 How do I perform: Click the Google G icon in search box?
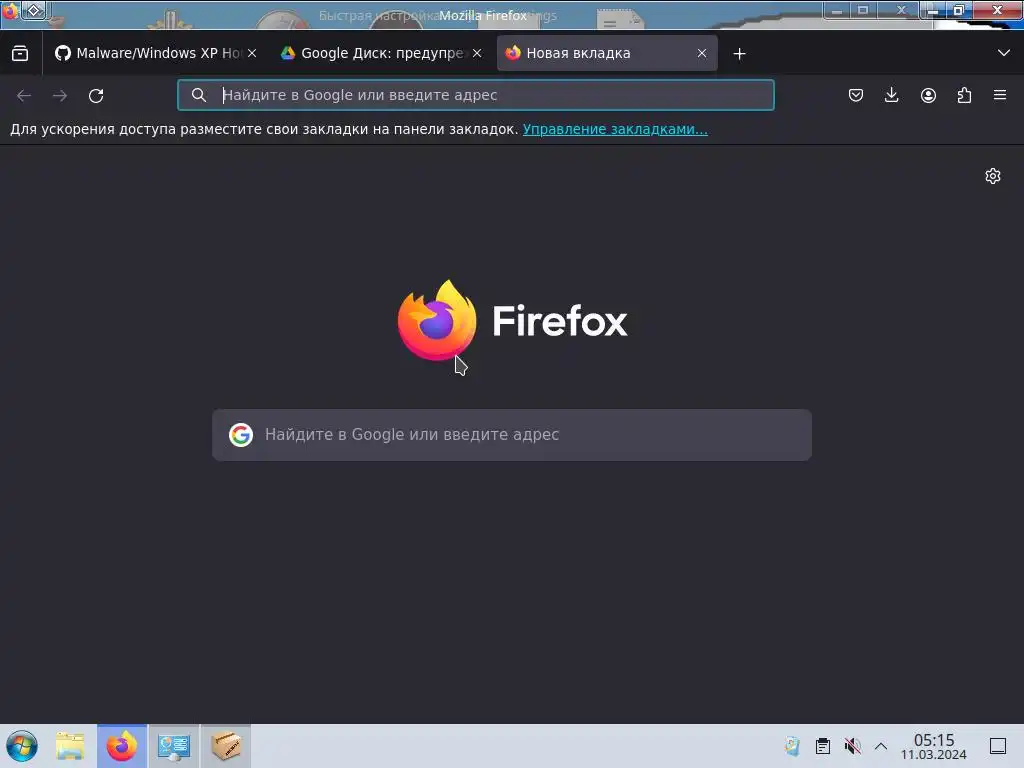[x=241, y=435]
